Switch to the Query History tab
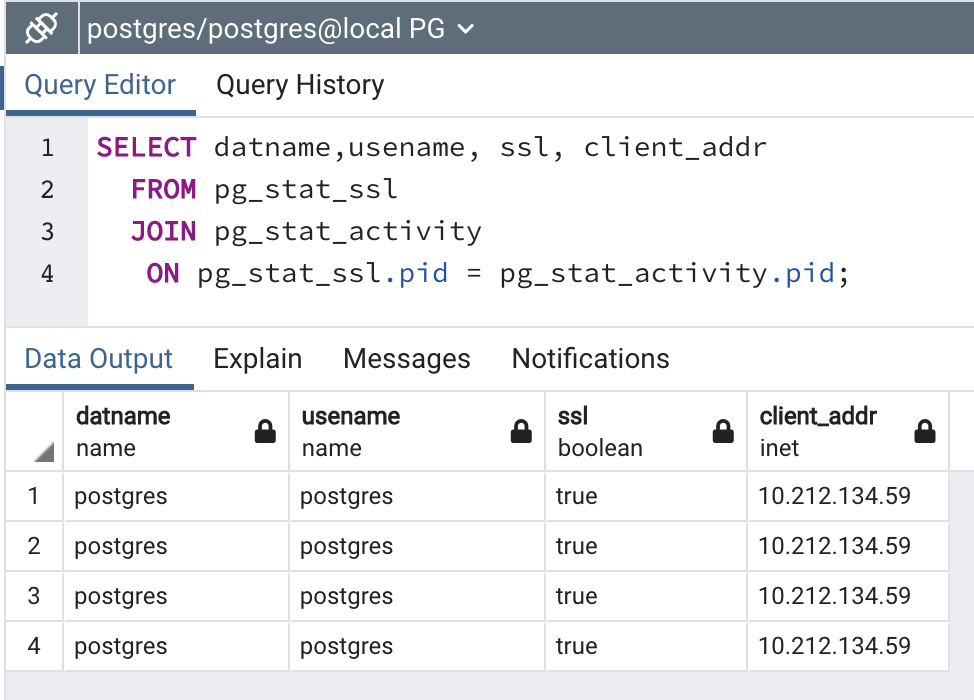The image size is (974, 700). [300, 85]
